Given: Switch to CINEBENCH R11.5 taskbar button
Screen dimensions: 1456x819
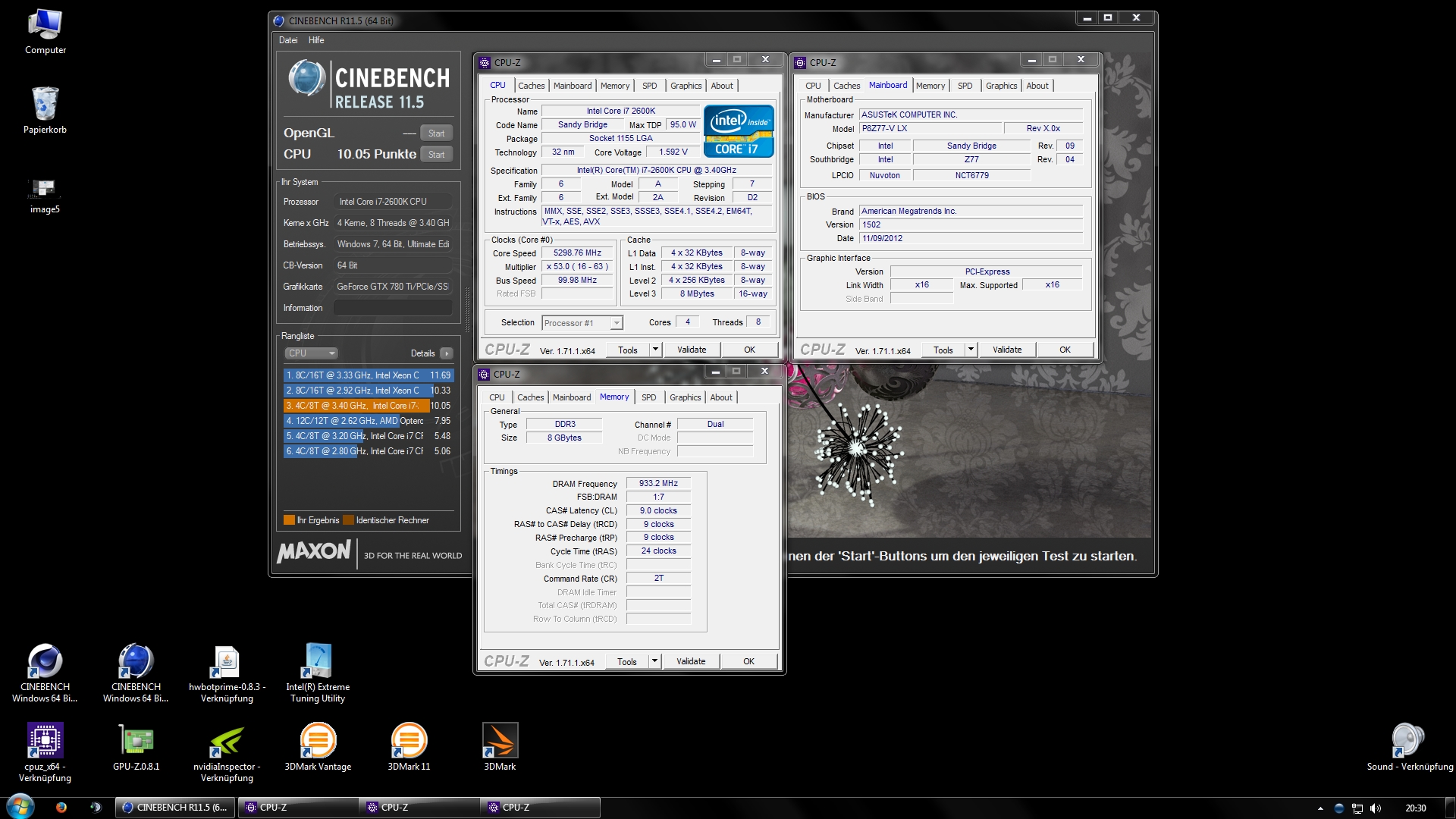Looking at the screenshot, I should click(x=175, y=808).
